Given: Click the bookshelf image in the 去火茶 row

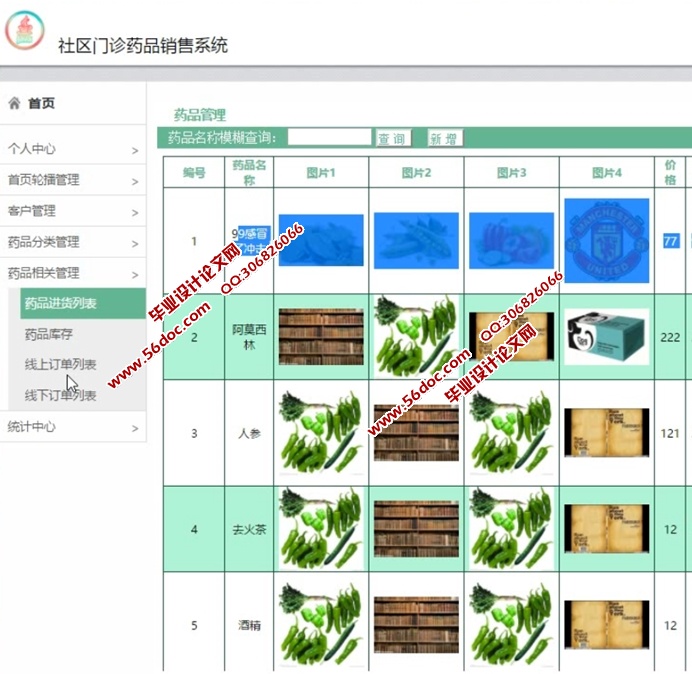Looking at the screenshot, I should (x=416, y=529).
